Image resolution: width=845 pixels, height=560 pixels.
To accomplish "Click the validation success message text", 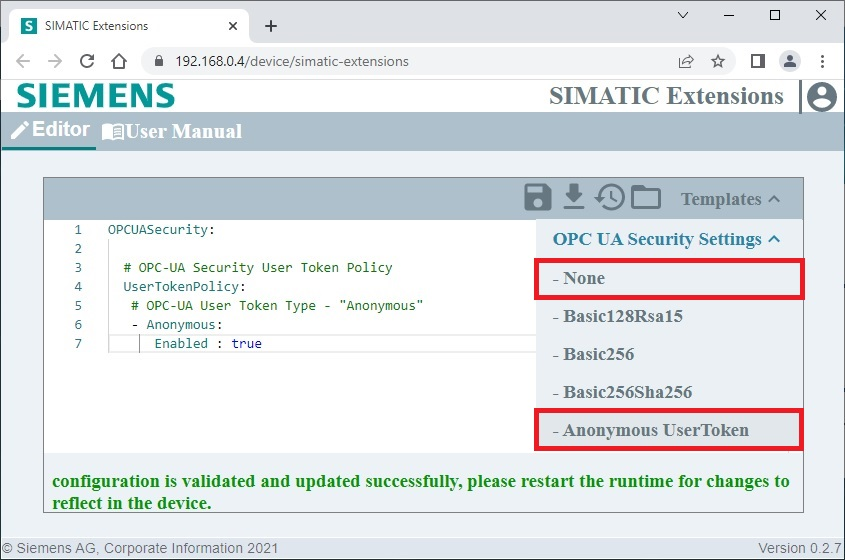I will 421,492.
